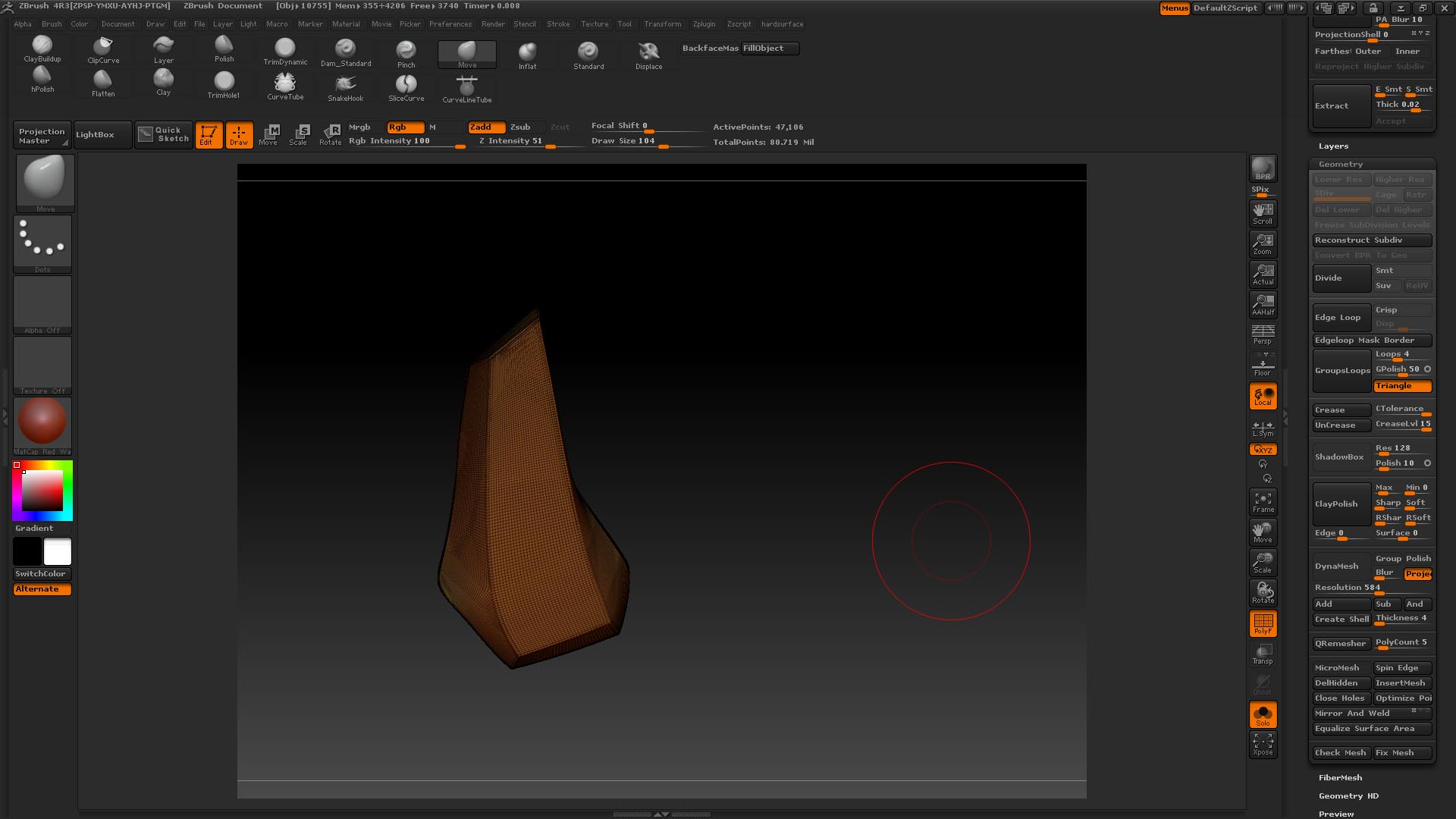Open the Zplugin menu
The width and height of the screenshot is (1456, 819).
tap(703, 24)
